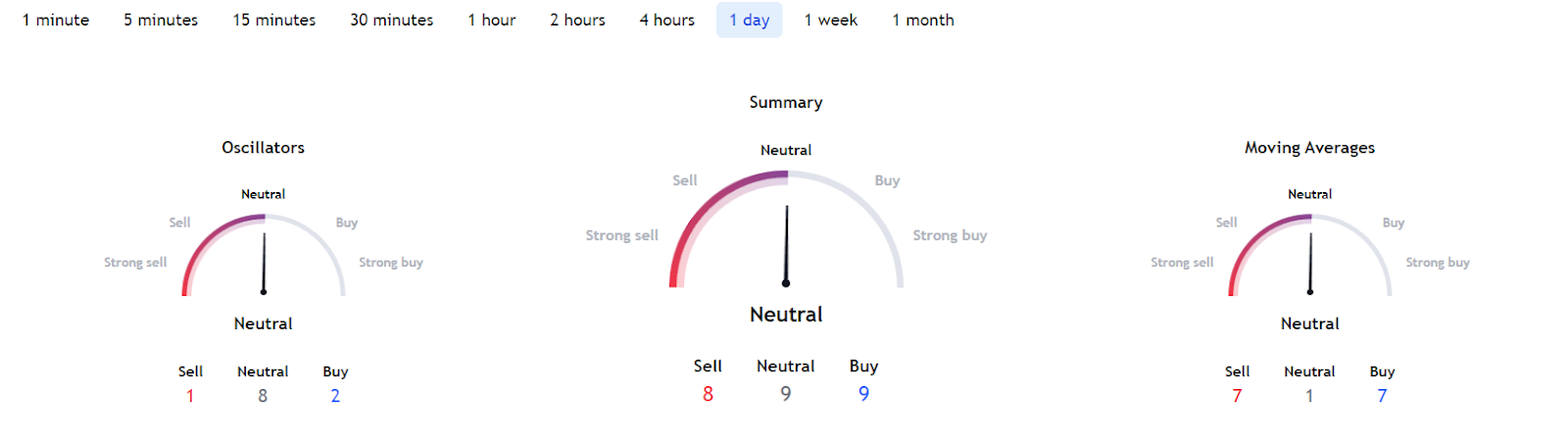The image size is (1568, 440).
Task: Choose the 15 minutes timeframe
Action: point(274,20)
